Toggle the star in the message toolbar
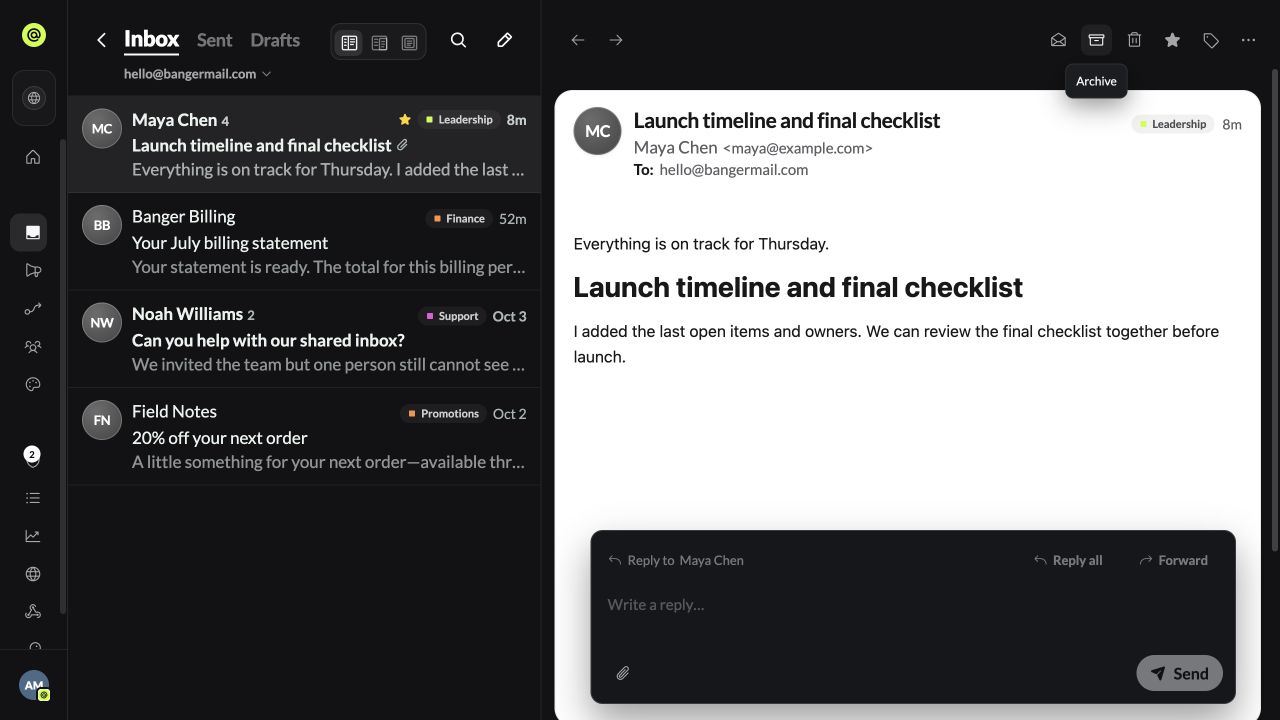1280x720 pixels. (x=1172, y=40)
